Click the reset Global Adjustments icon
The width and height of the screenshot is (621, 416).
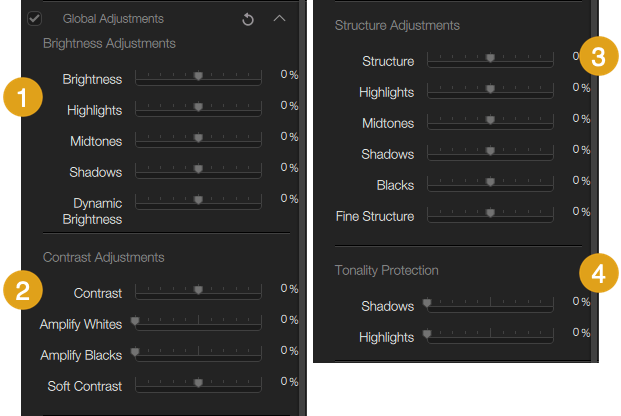[x=248, y=19]
